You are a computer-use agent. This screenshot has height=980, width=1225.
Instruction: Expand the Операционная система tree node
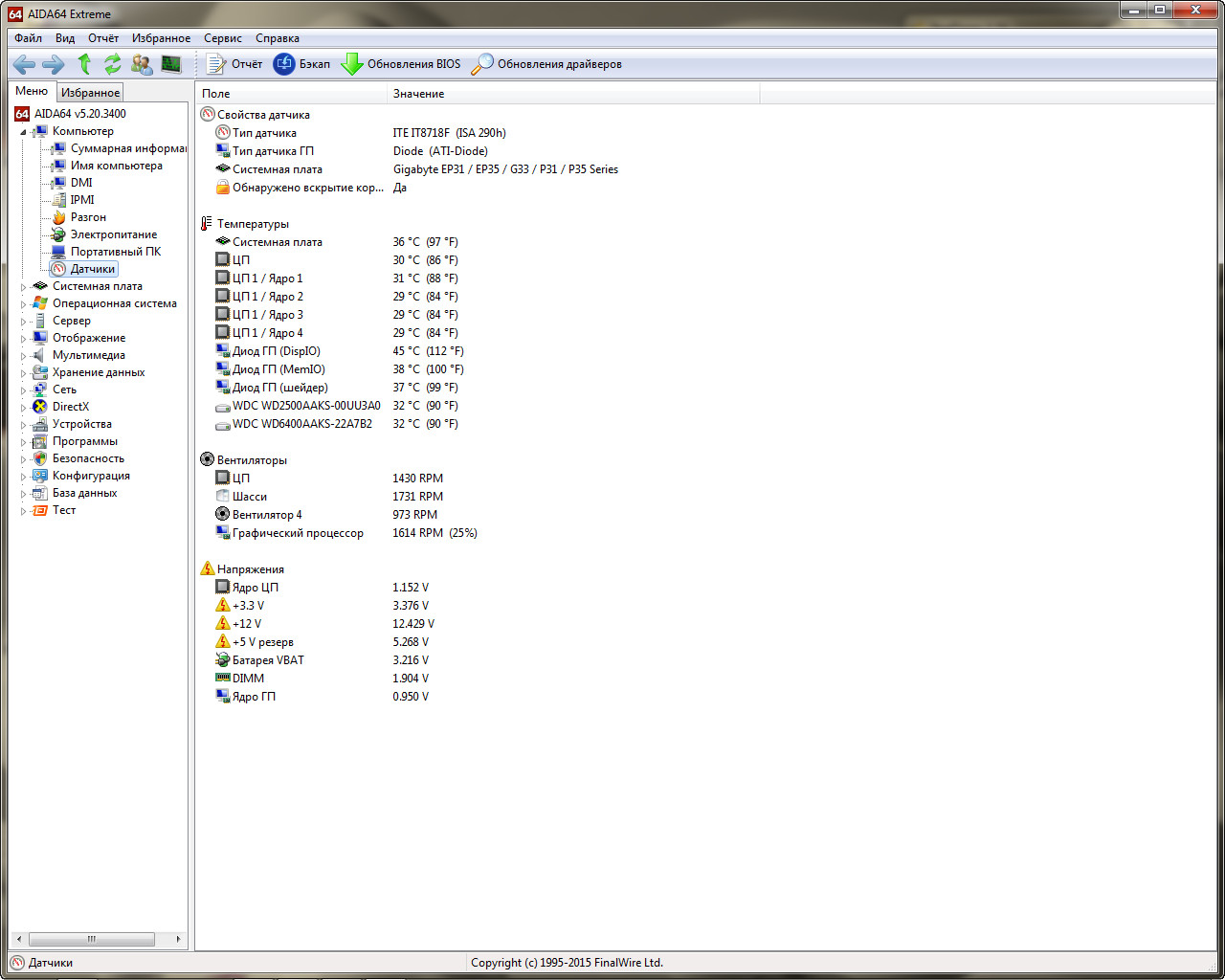coord(24,303)
